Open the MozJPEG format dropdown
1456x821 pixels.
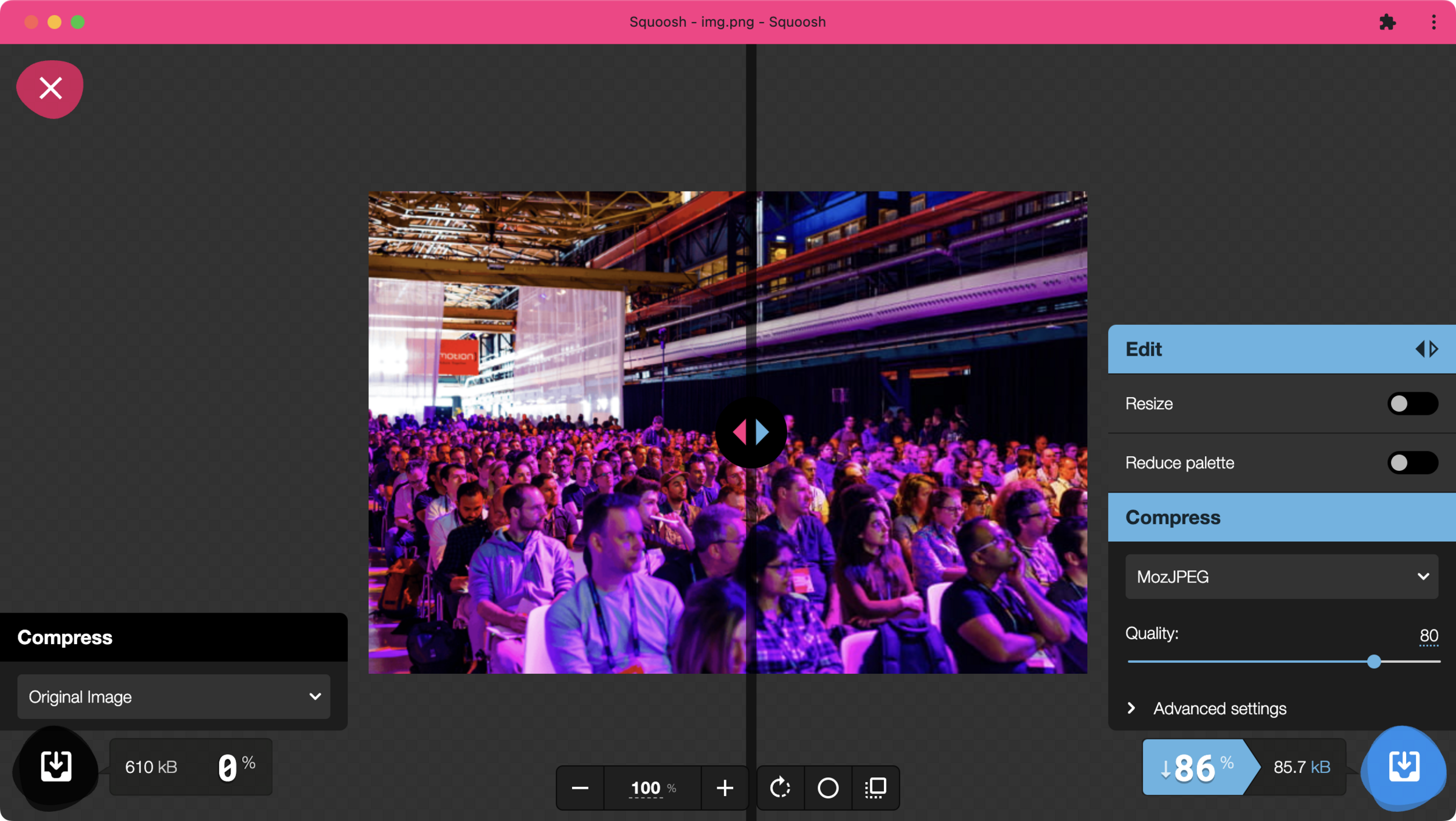coord(1281,577)
